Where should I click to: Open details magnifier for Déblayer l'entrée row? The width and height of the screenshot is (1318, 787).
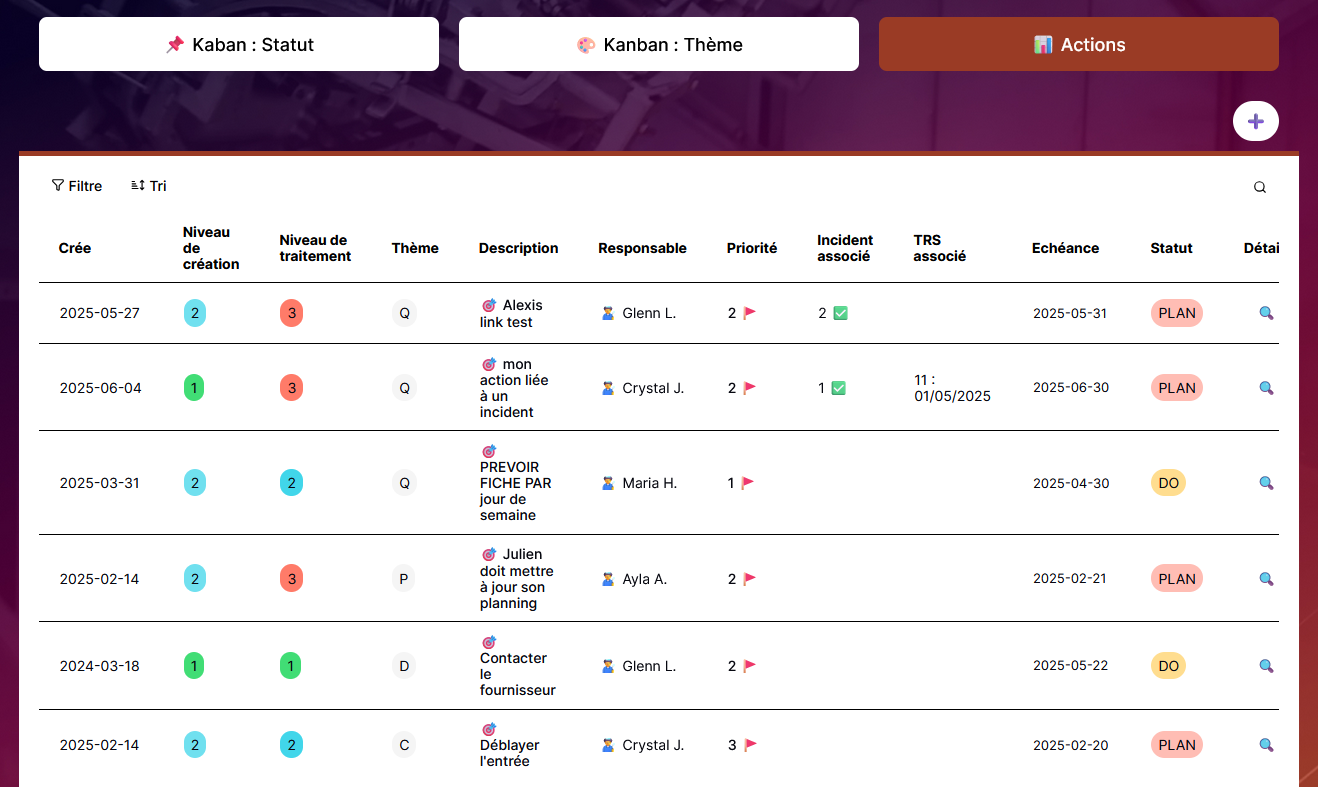point(1266,745)
